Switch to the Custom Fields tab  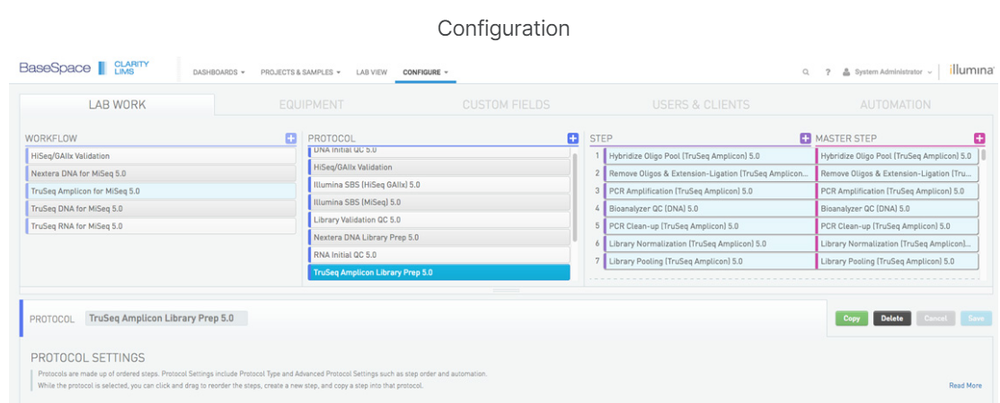click(x=506, y=105)
